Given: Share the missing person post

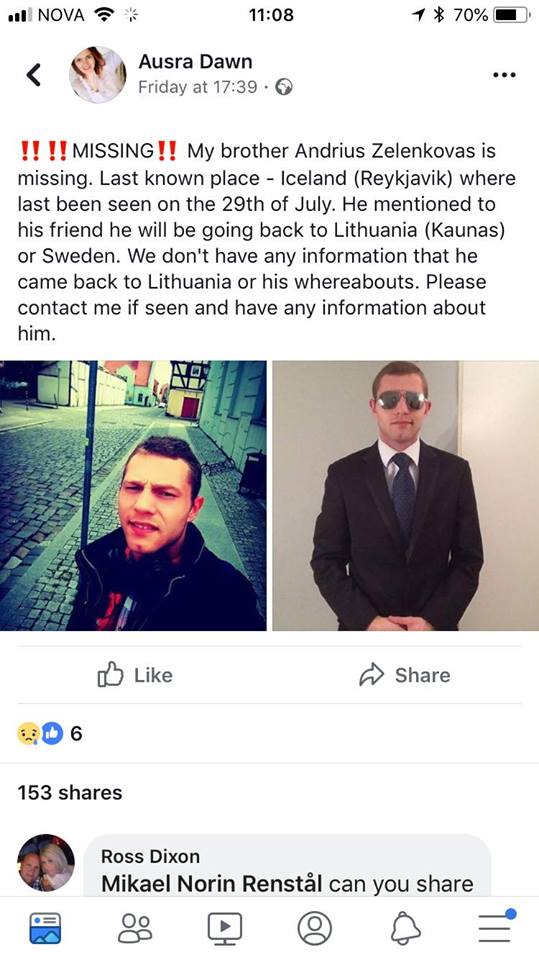Looking at the screenshot, I should click(x=405, y=675).
